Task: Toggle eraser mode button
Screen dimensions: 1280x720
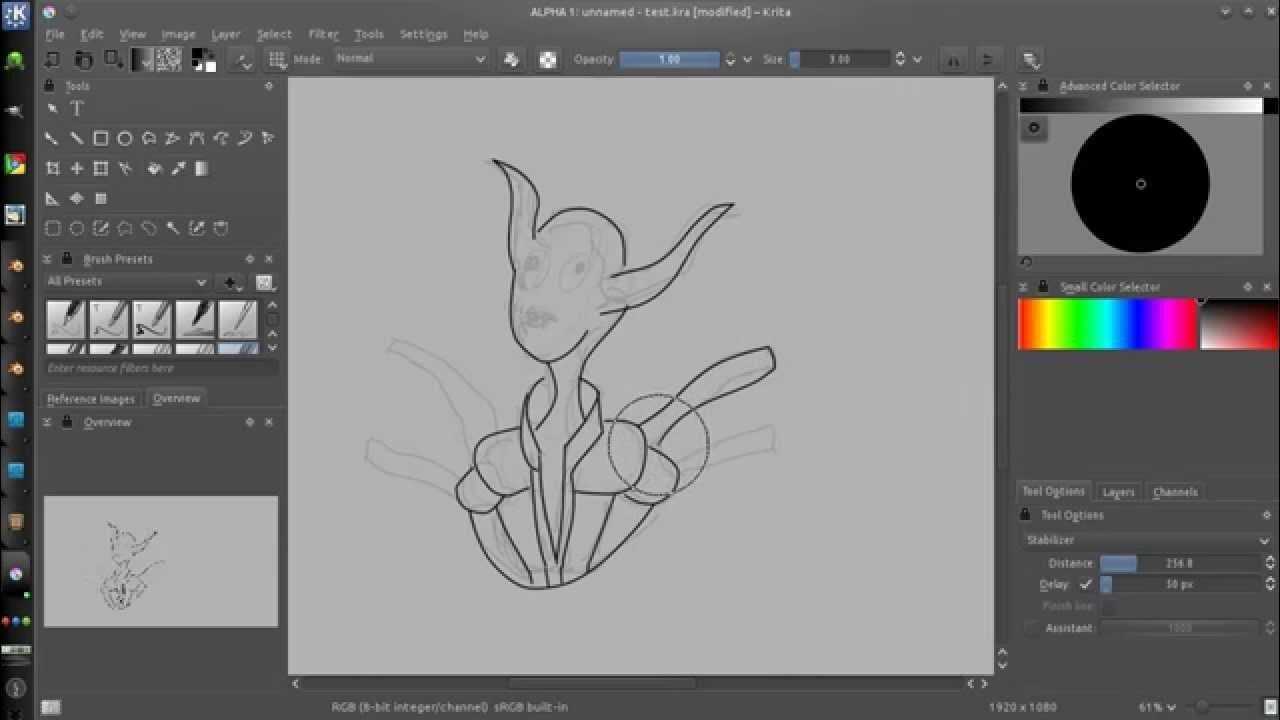Action: (x=511, y=59)
